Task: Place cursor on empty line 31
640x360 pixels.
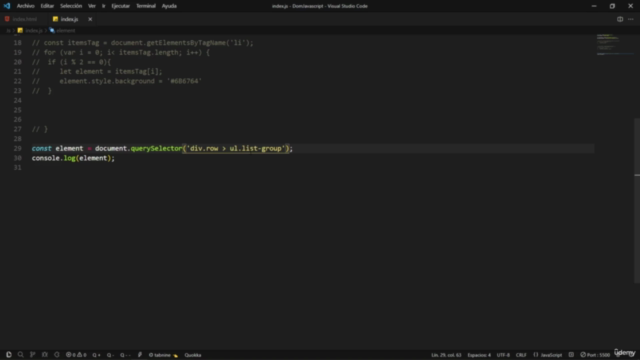Action: [313, 168]
